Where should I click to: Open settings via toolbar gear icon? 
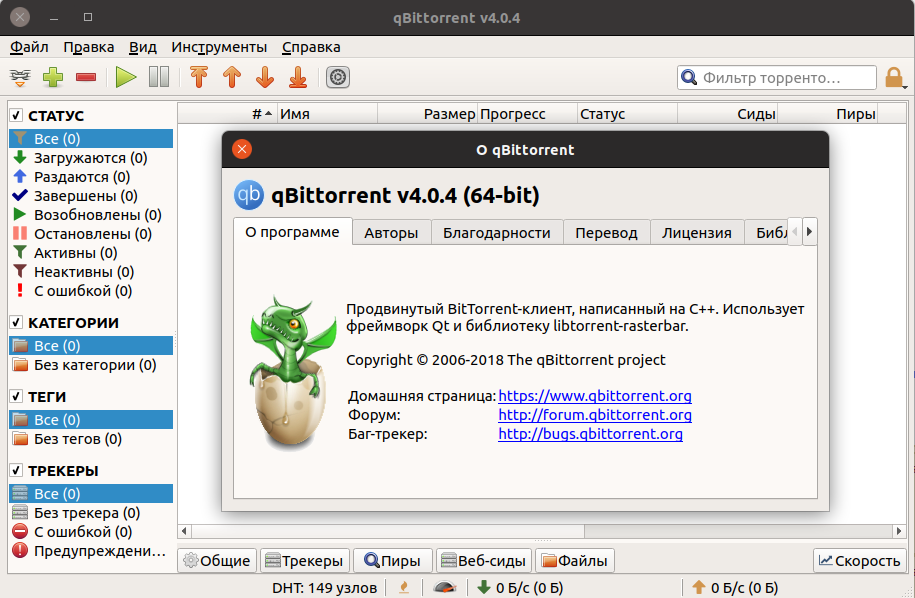tap(337, 77)
